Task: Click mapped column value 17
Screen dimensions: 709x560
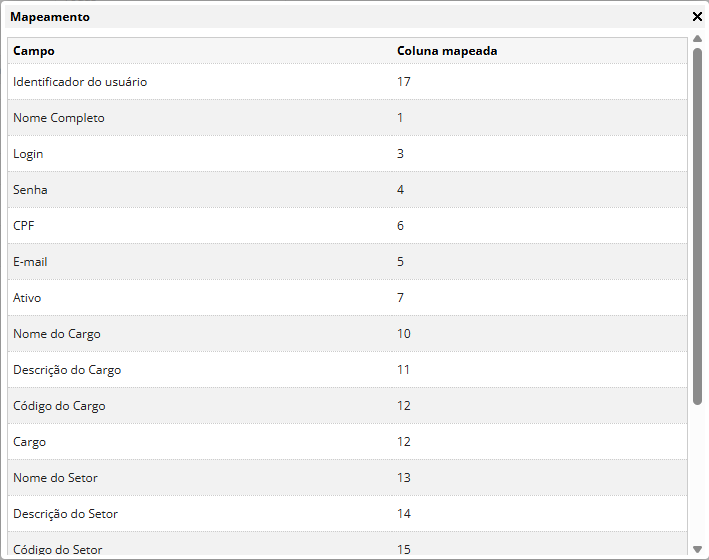Action: coord(404,82)
